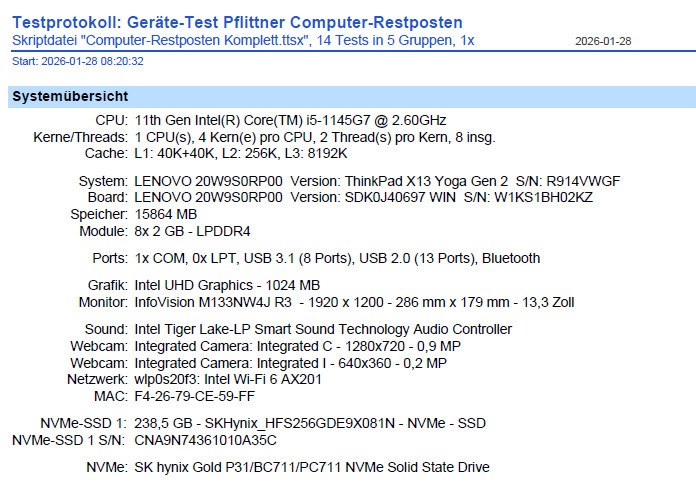696x499 pixels.
Task: Click the Netzwerk value Intel Wi-Fi 6 AX201
Action: 228,380
